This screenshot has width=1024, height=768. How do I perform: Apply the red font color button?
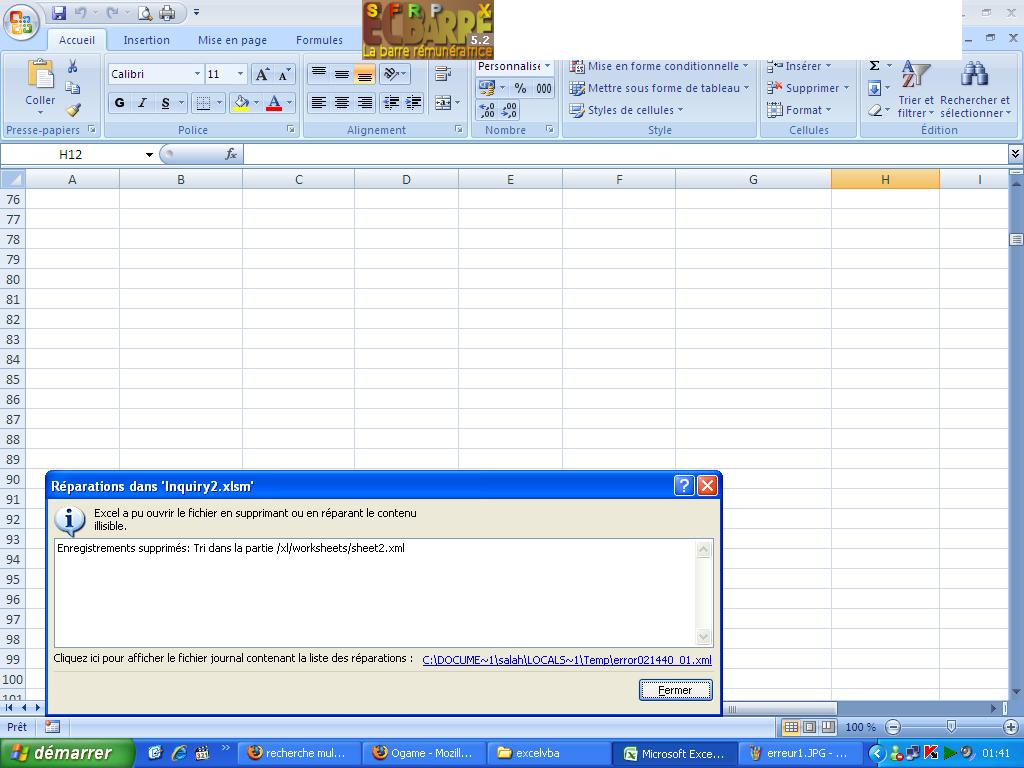click(274, 103)
